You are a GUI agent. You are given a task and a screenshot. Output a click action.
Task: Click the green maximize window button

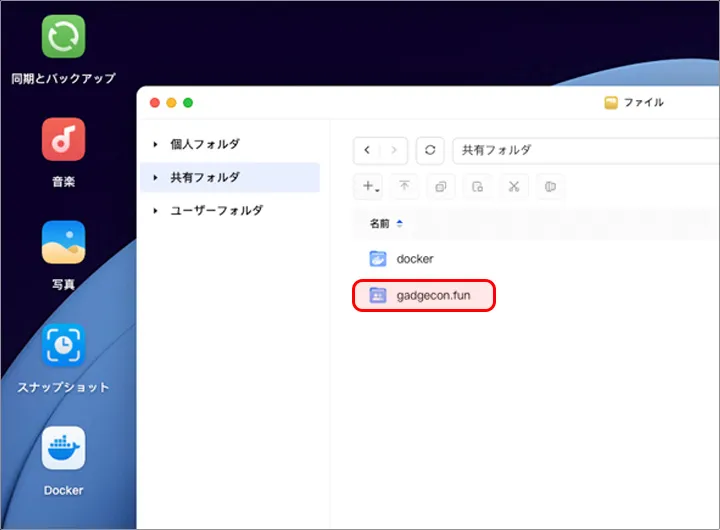(x=188, y=102)
